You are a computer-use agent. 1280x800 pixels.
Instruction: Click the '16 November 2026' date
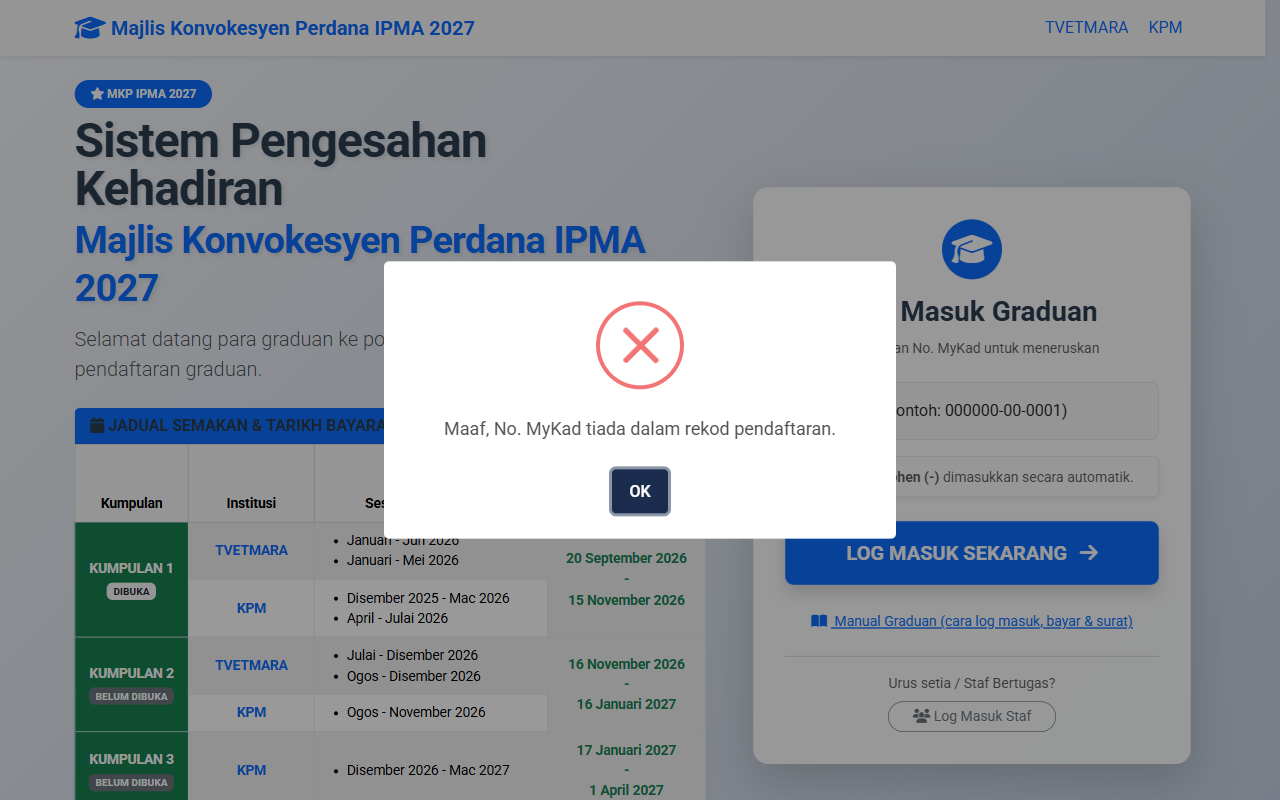[x=626, y=664]
